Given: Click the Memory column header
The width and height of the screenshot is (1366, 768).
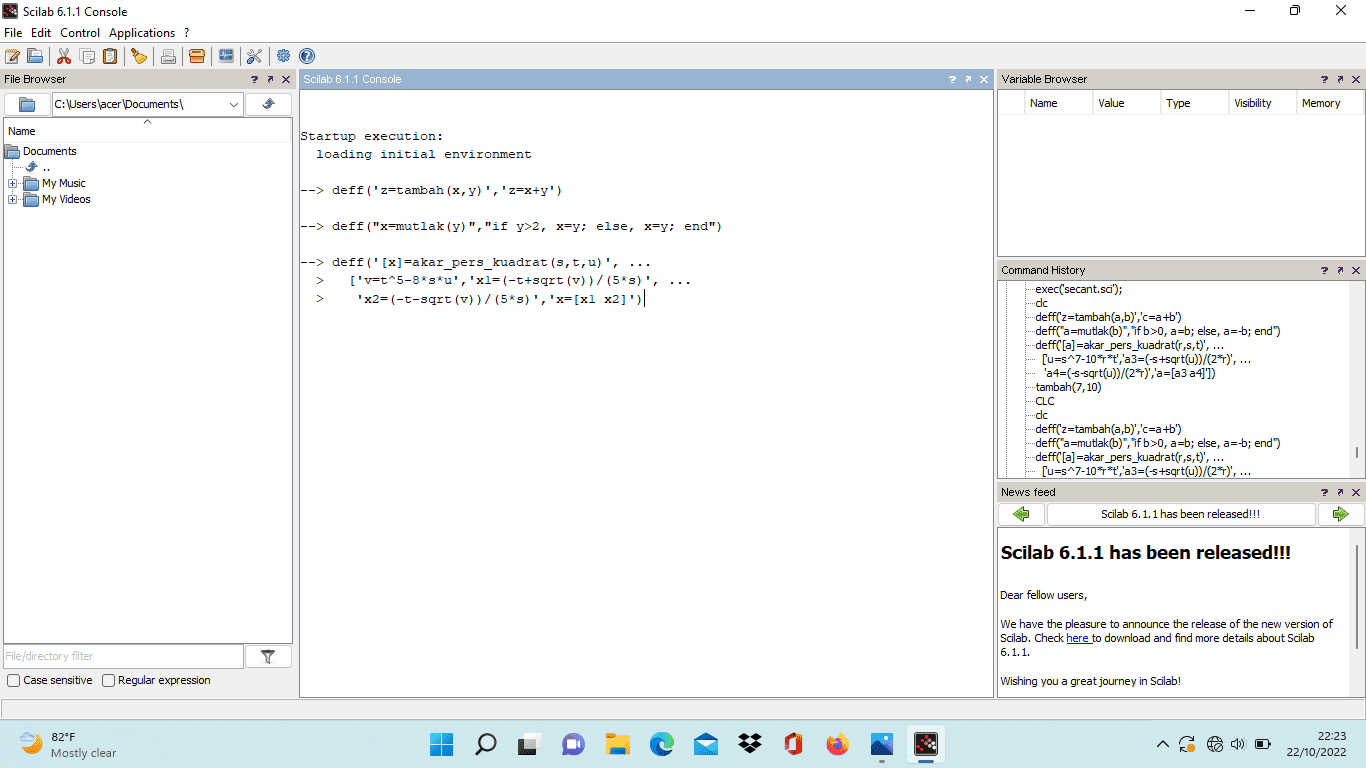Looking at the screenshot, I should [x=1331, y=103].
